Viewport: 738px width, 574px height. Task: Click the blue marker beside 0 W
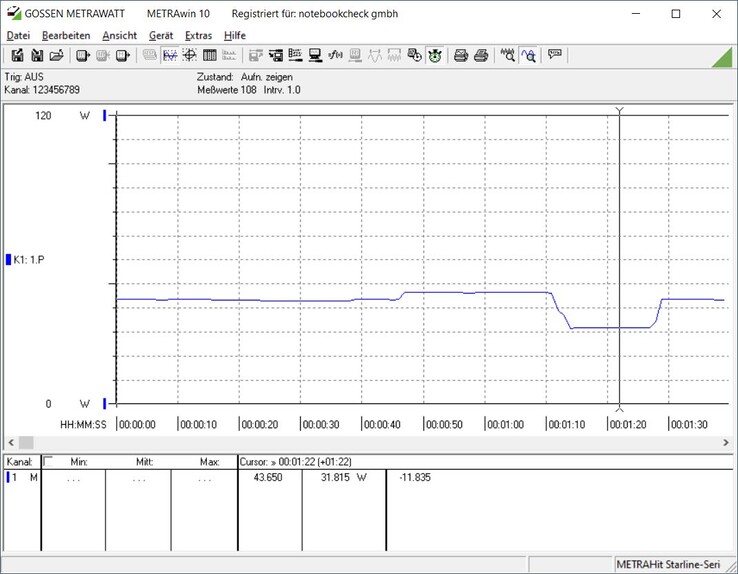pyautogui.click(x=105, y=403)
